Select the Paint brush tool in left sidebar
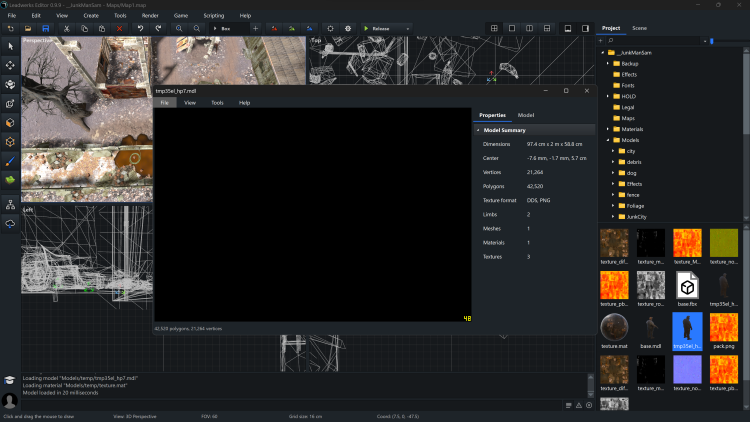The width and height of the screenshot is (750, 422). [10, 160]
